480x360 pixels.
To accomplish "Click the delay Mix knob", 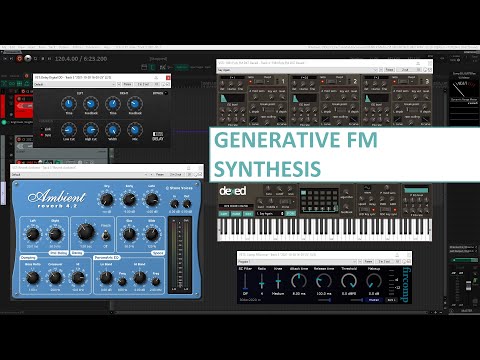I will (135, 130).
